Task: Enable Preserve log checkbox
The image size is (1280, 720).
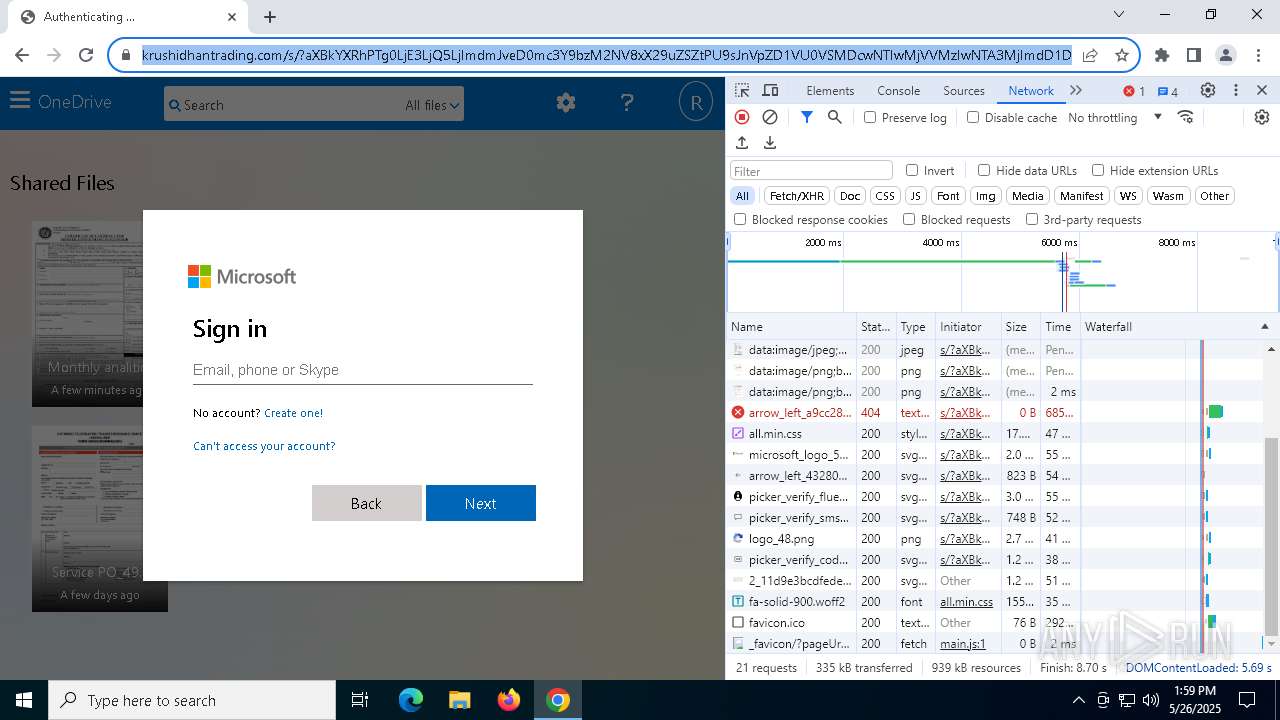Action: (870, 117)
